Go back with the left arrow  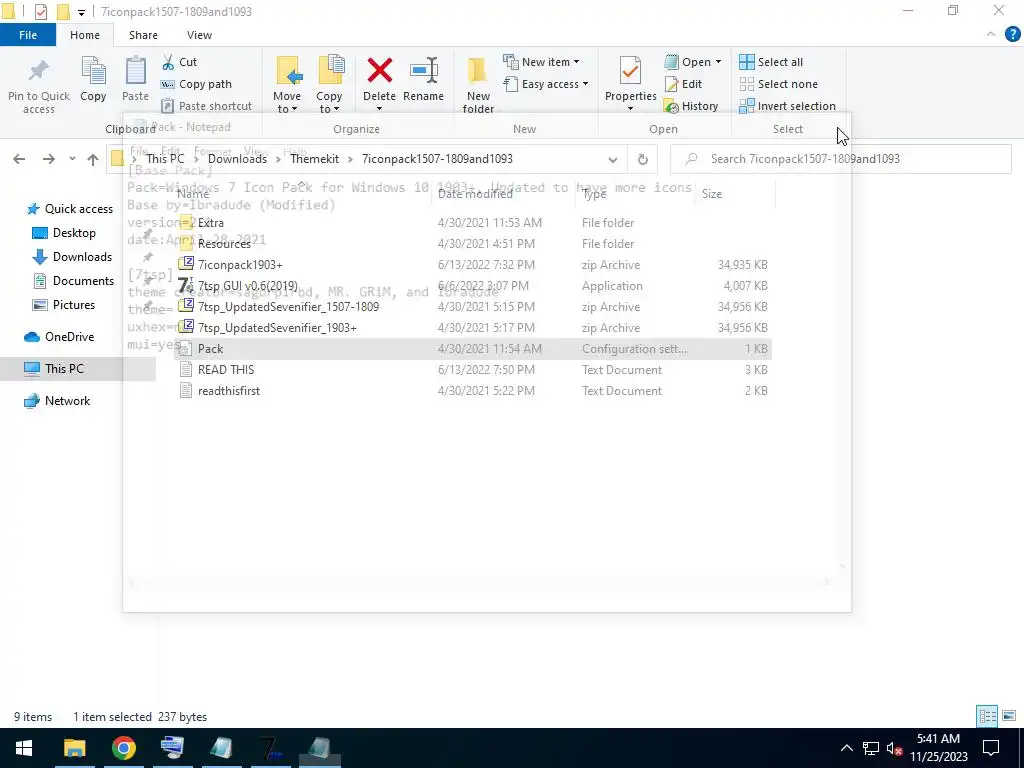point(19,159)
